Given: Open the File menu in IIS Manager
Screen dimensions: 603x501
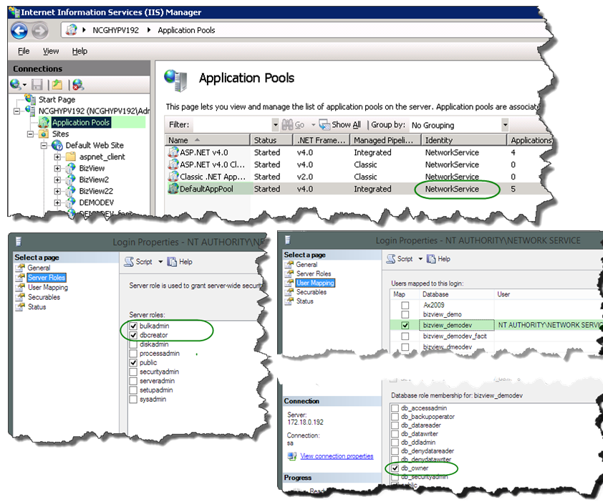Looking at the screenshot, I should pyautogui.click(x=23, y=51).
